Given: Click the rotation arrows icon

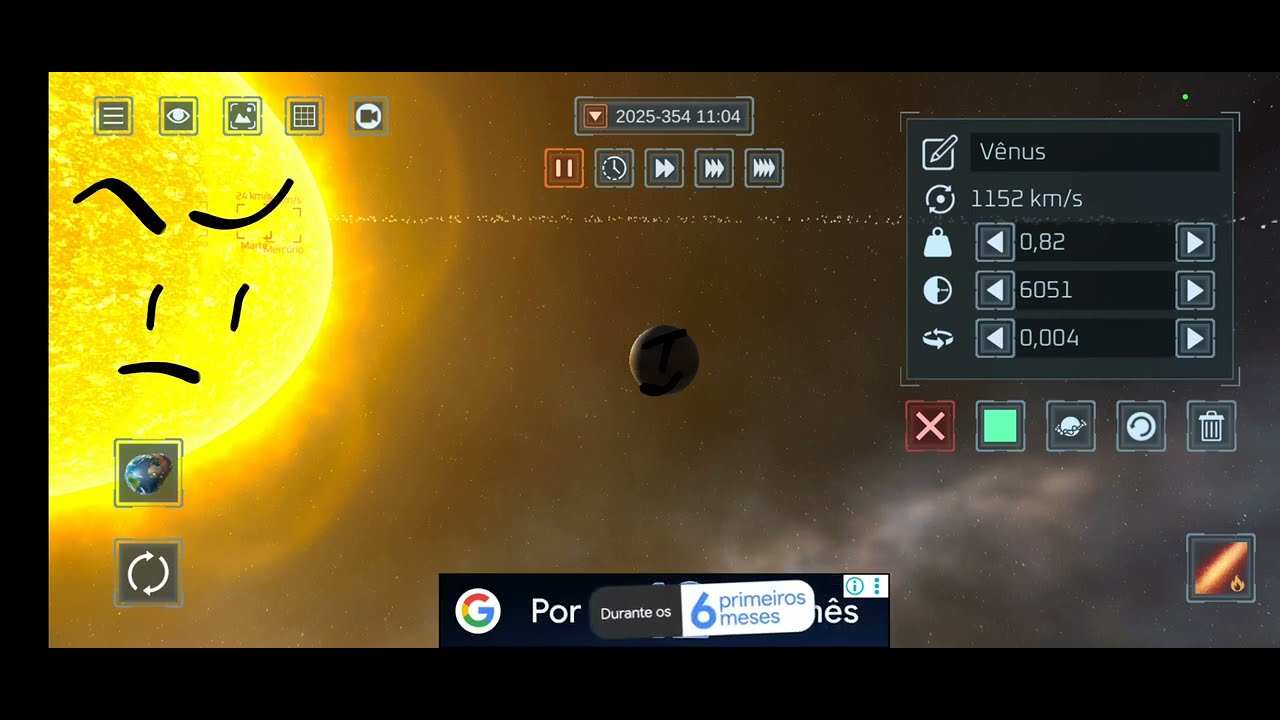Looking at the screenshot, I should tap(938, 339).
